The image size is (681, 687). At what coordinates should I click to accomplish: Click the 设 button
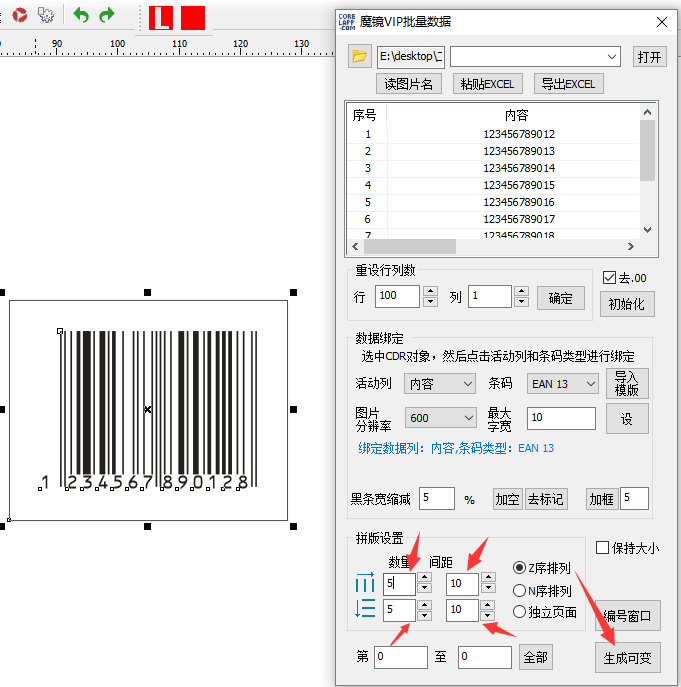627,418
